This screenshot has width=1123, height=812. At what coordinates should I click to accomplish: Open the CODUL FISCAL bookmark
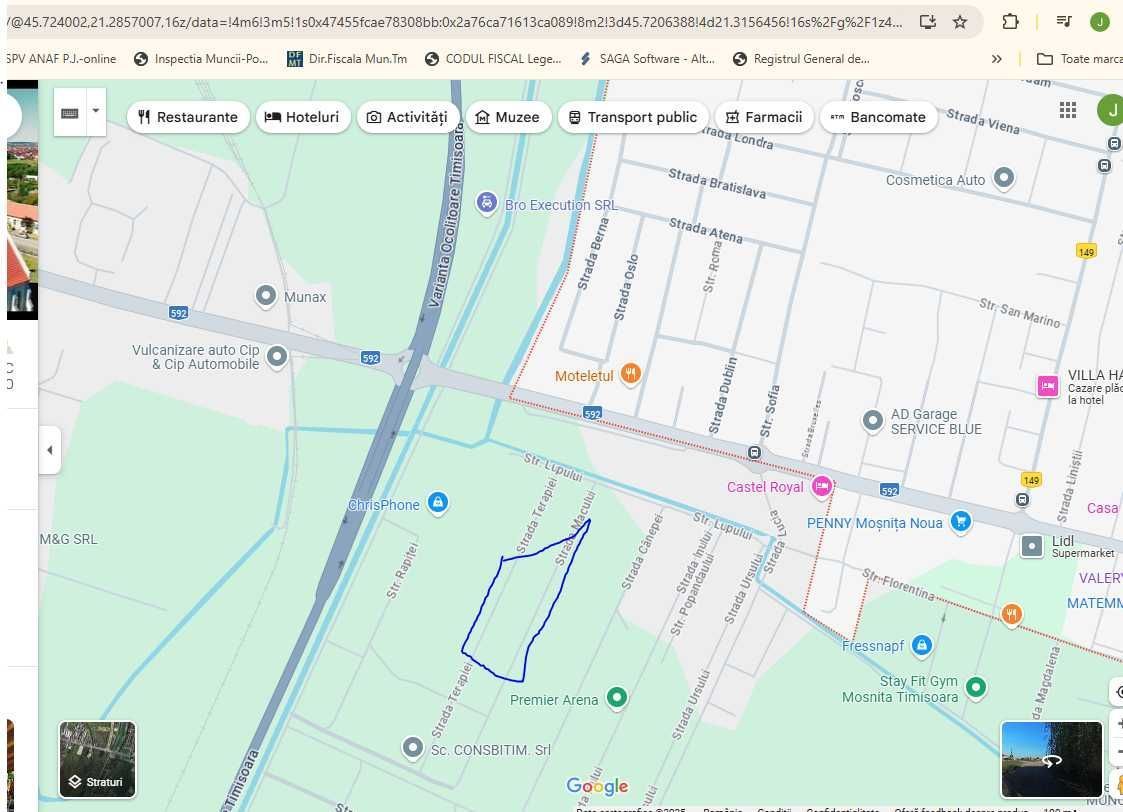492,59
